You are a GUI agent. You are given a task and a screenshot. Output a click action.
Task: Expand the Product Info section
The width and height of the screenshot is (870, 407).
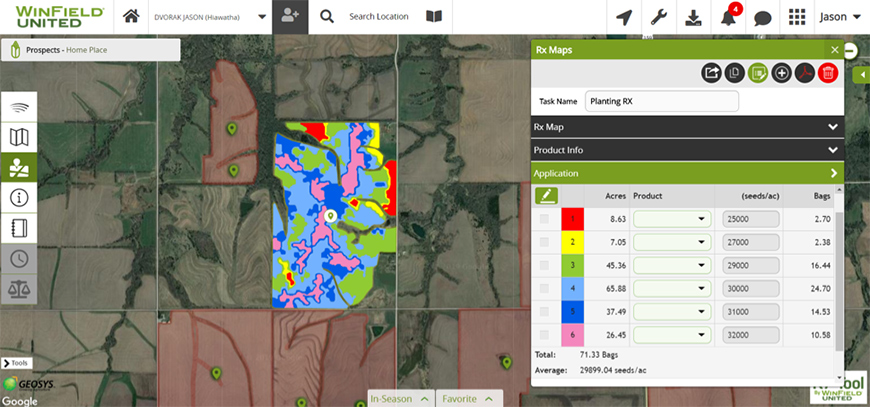[832, 150]
